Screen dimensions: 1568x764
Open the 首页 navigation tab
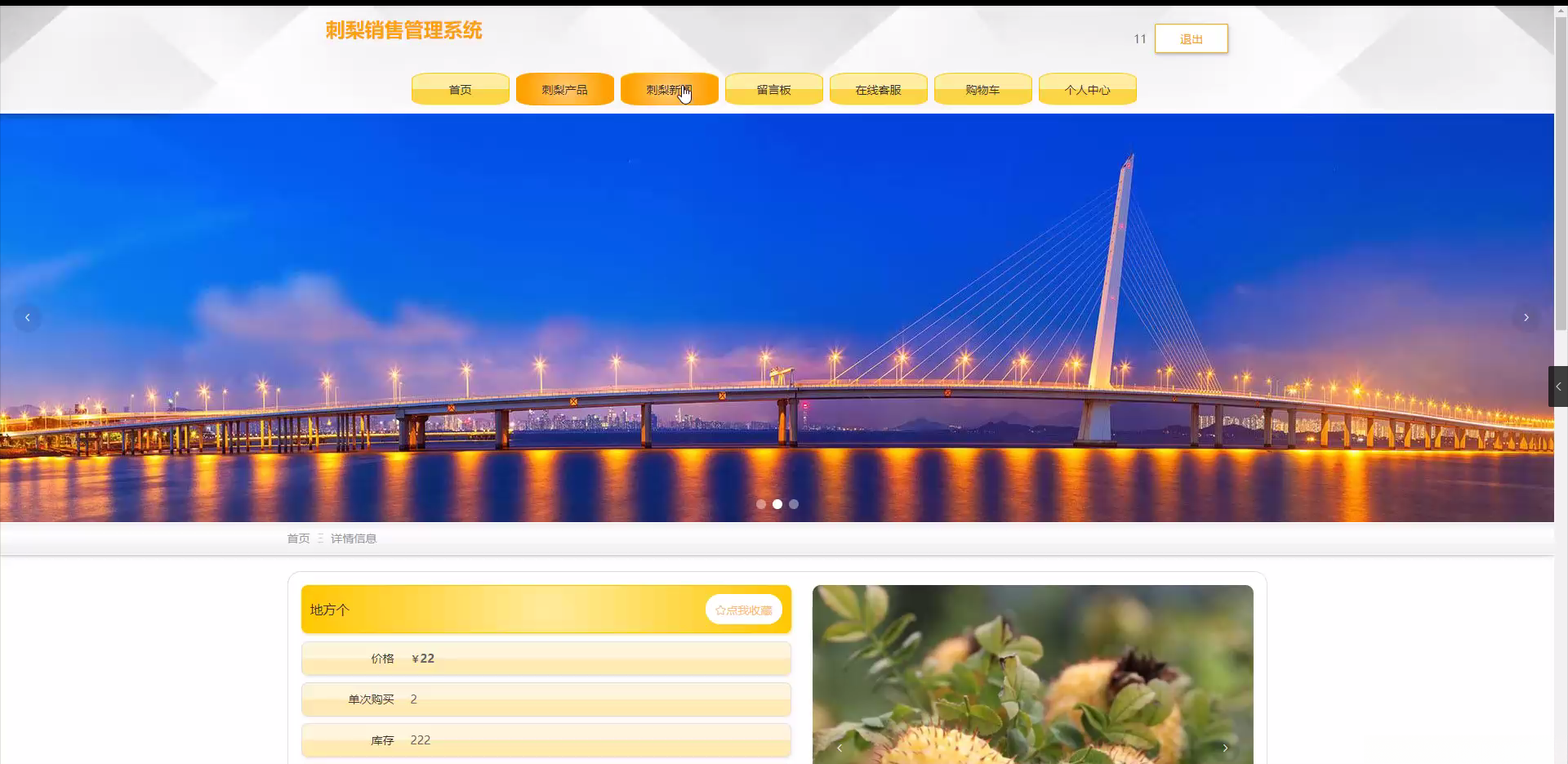[x=461, y=89]
